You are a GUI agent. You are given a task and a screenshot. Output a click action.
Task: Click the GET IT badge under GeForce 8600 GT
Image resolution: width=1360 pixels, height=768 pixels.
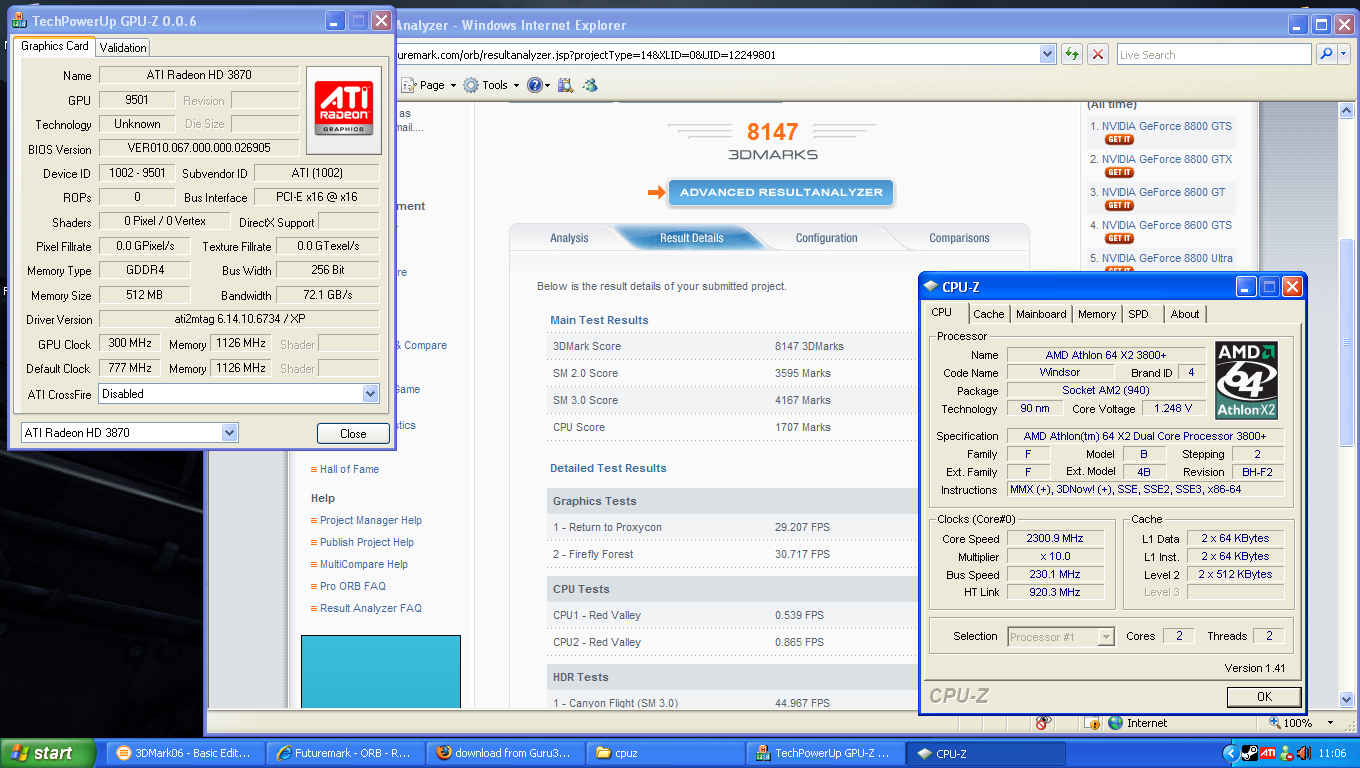pyautogui.click(x=1118, y=206)
